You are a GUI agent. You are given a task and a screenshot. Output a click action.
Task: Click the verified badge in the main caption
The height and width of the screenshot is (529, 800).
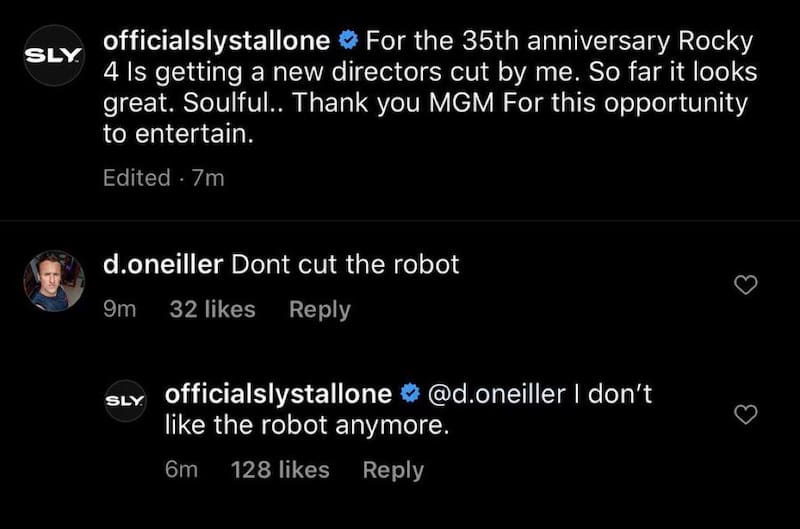click(348, 42)
